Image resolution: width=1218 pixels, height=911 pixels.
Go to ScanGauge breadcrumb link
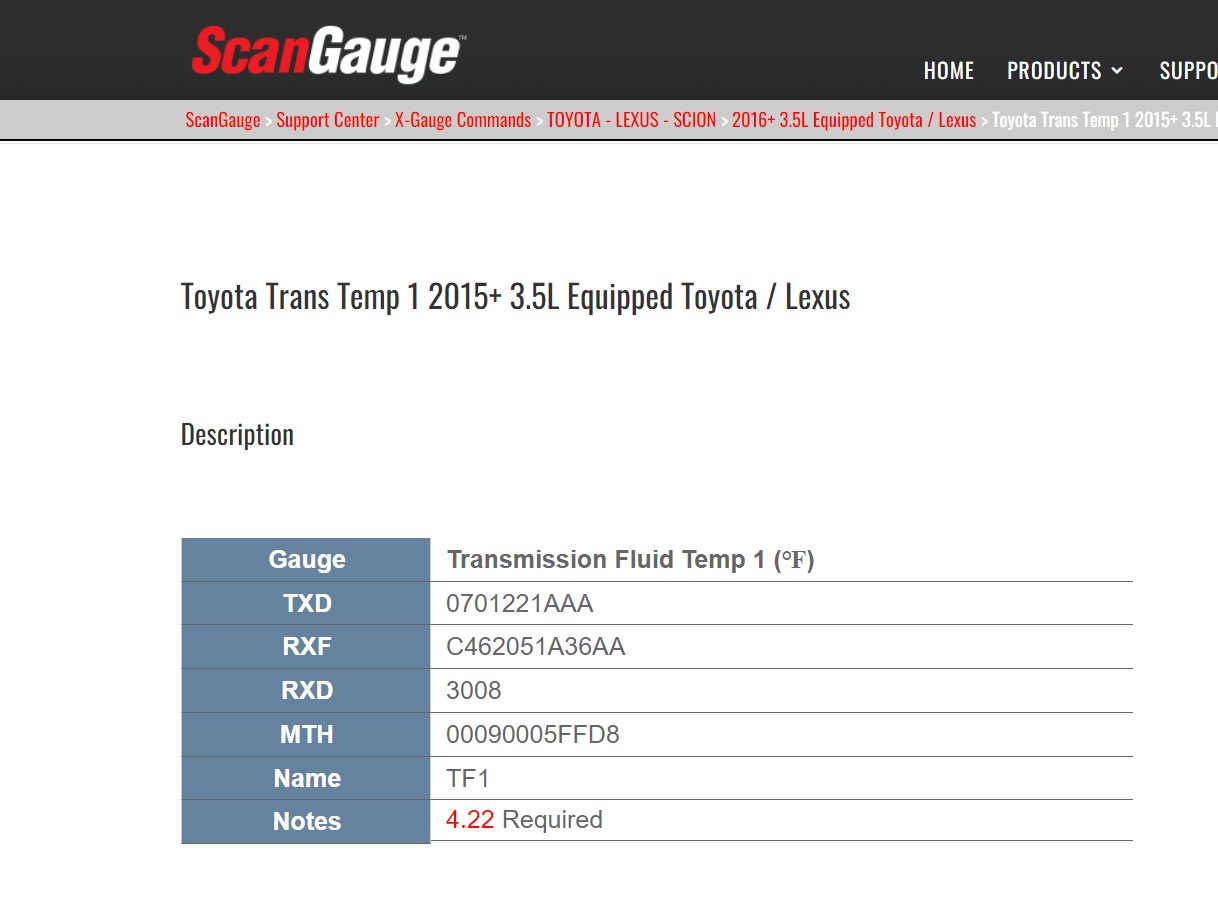coord(222,120)
